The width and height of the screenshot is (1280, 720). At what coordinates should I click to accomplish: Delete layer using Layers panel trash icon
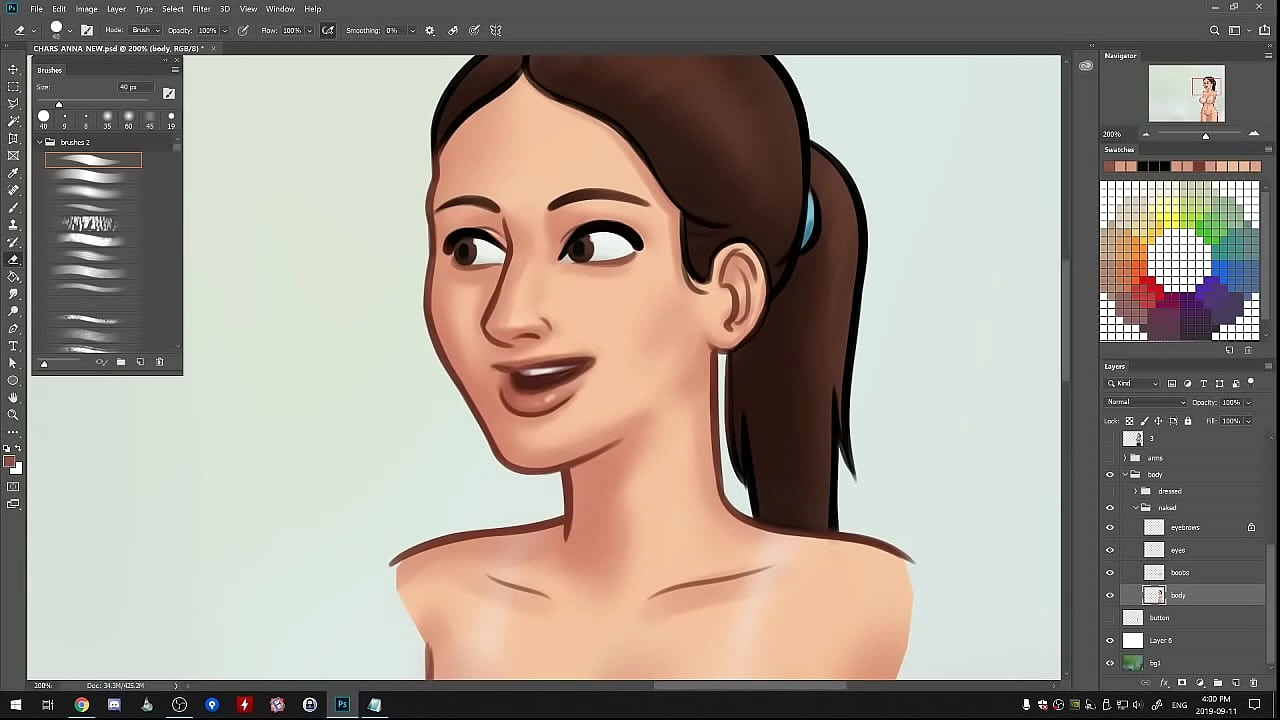(x=1253, y=683)
